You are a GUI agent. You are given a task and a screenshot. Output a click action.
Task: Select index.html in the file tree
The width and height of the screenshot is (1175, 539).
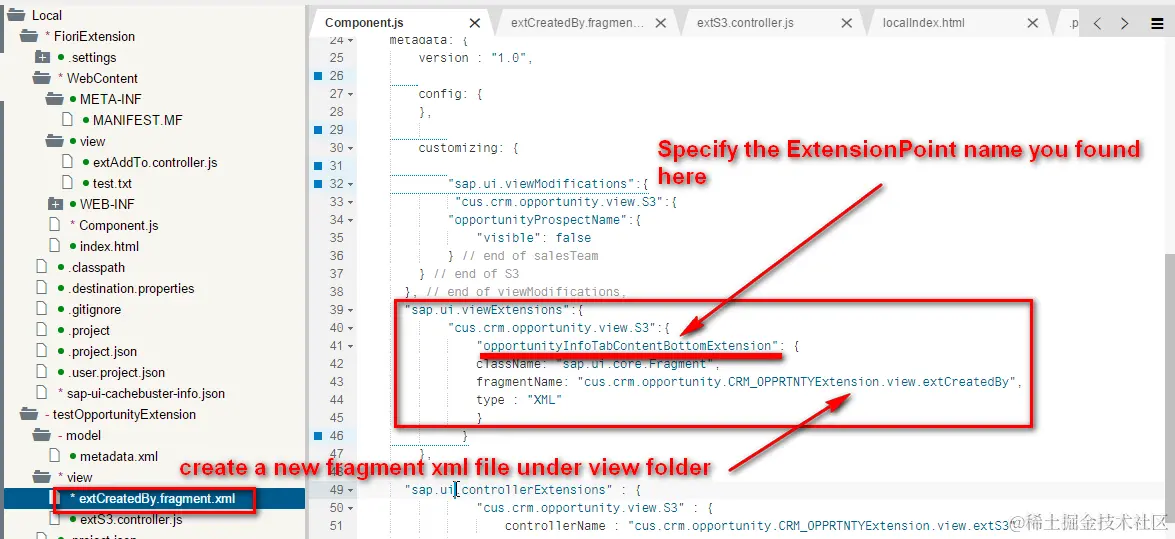(x=109, y=246)
